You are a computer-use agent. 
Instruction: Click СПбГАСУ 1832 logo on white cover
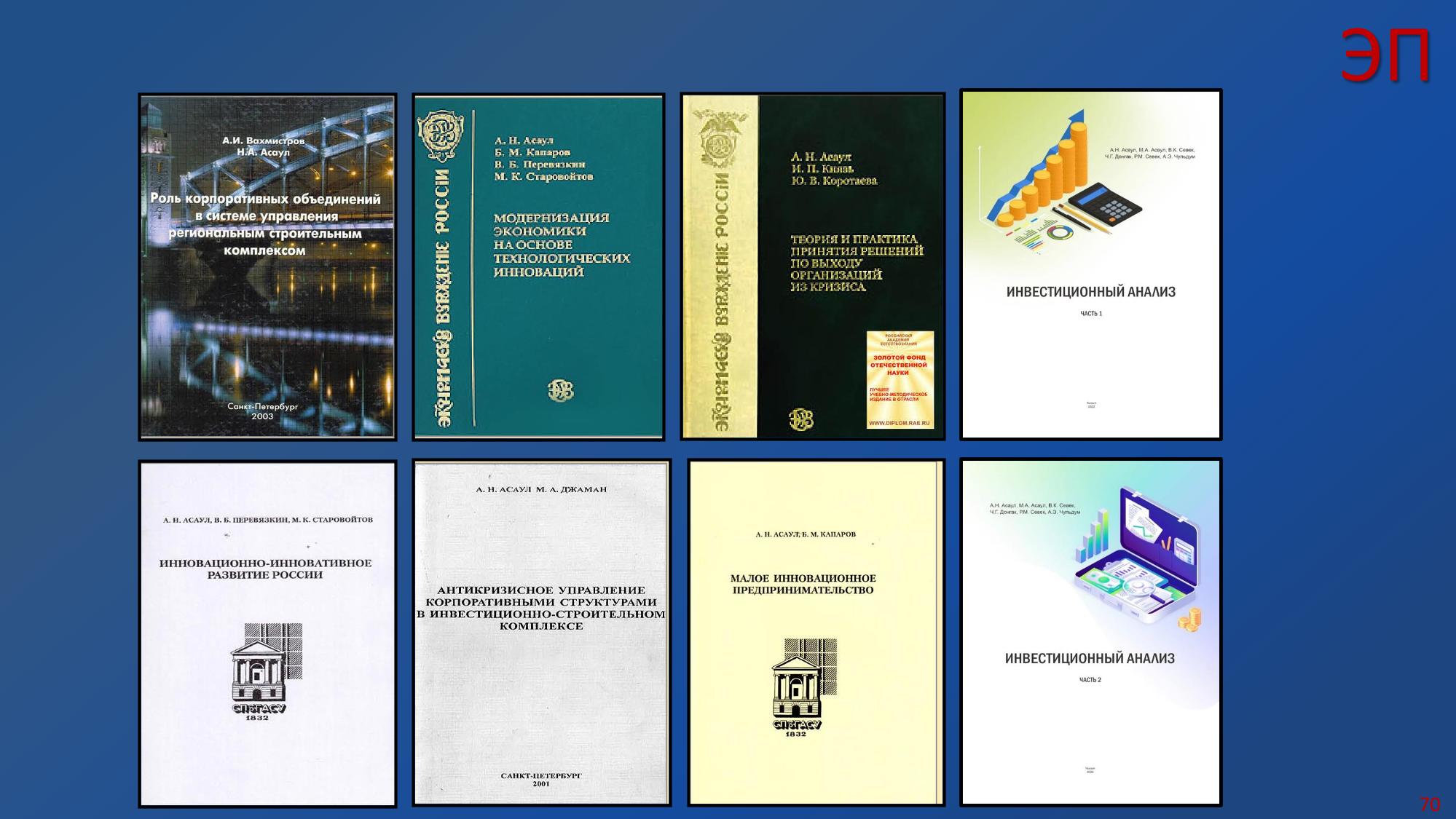coord(264,672)
